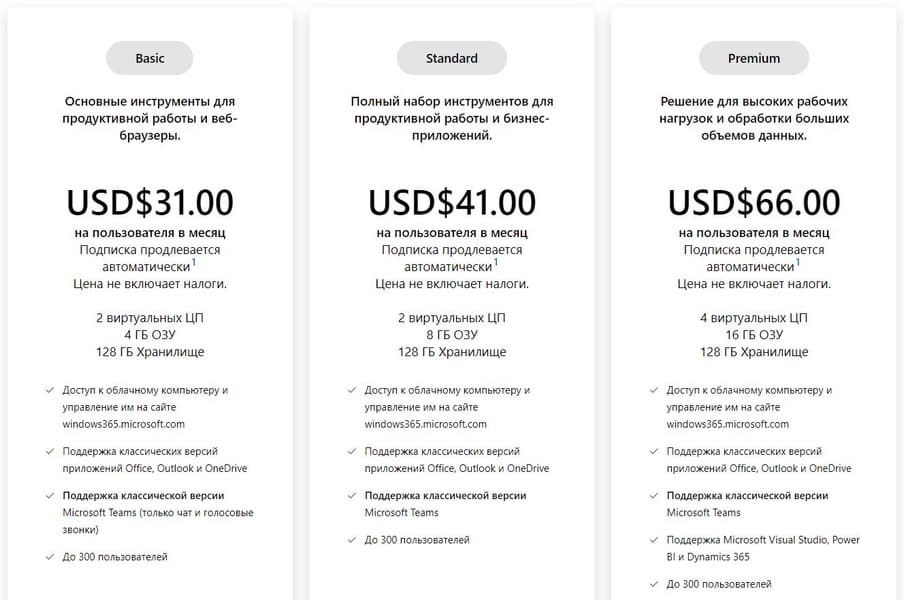Click checkmark beside Premium Visual Studio support

click(x=654, y=540)
